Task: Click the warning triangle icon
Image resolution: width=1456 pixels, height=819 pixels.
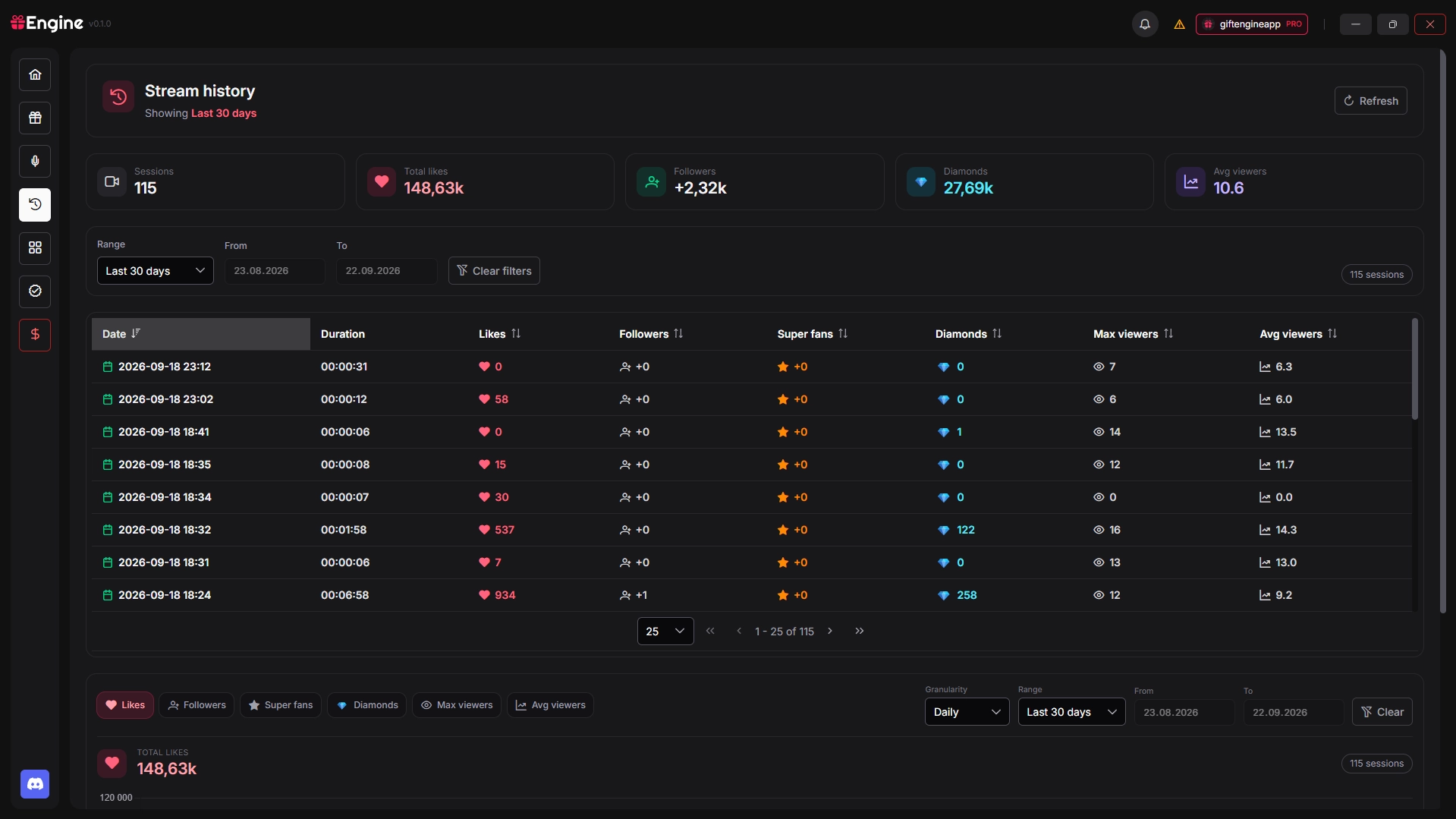Action: point(1179,24)
